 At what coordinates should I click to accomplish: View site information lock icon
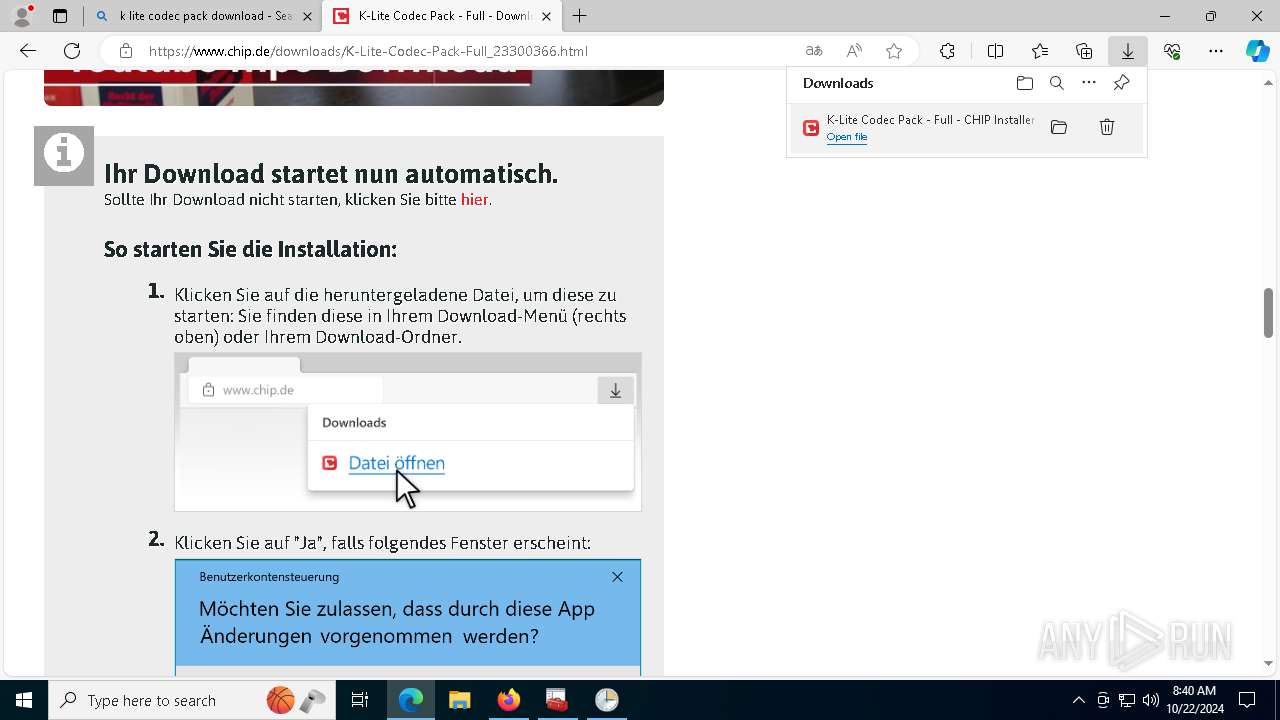tap(125, 51)
